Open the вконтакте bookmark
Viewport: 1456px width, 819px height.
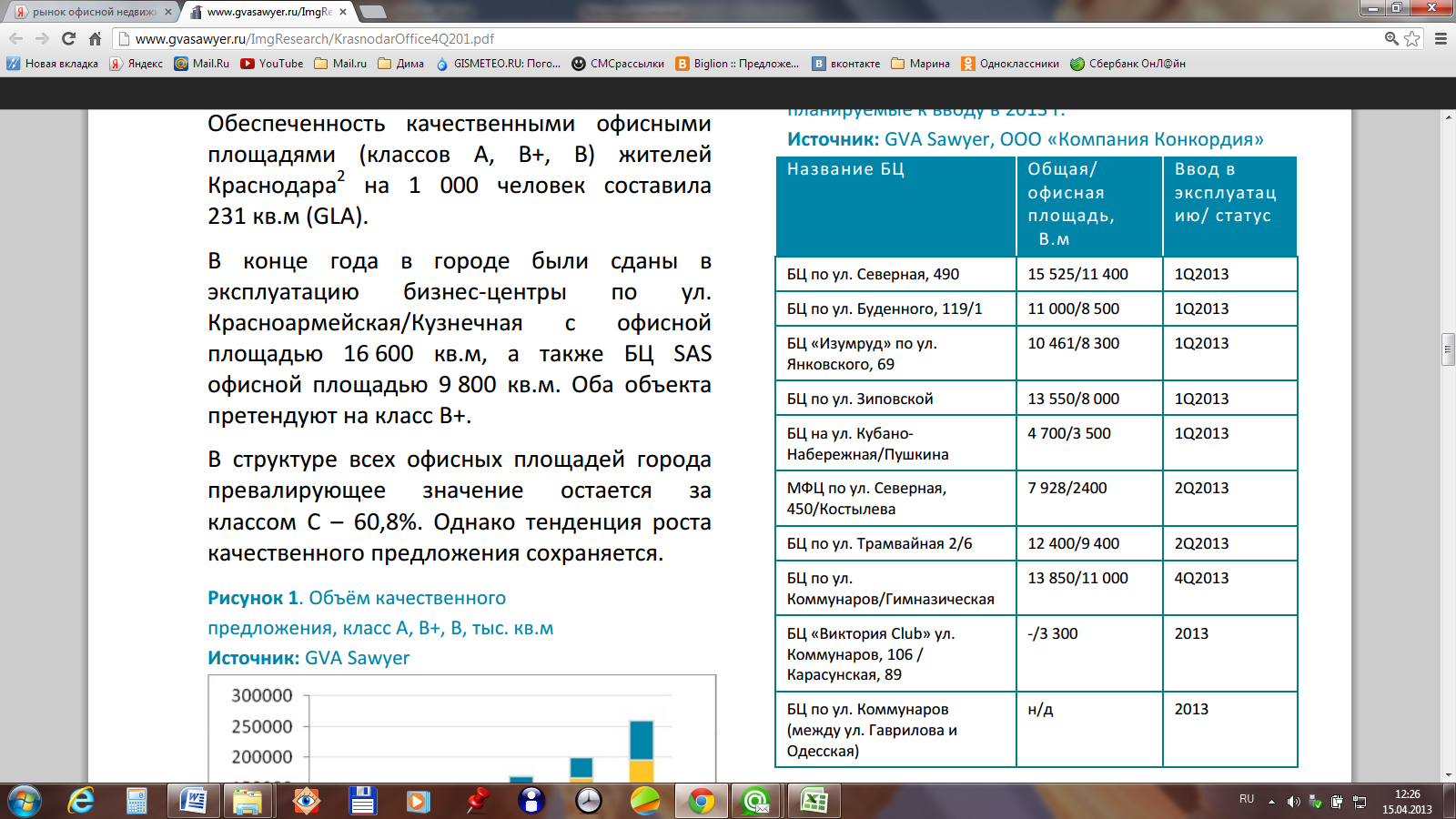pos(846,64)
